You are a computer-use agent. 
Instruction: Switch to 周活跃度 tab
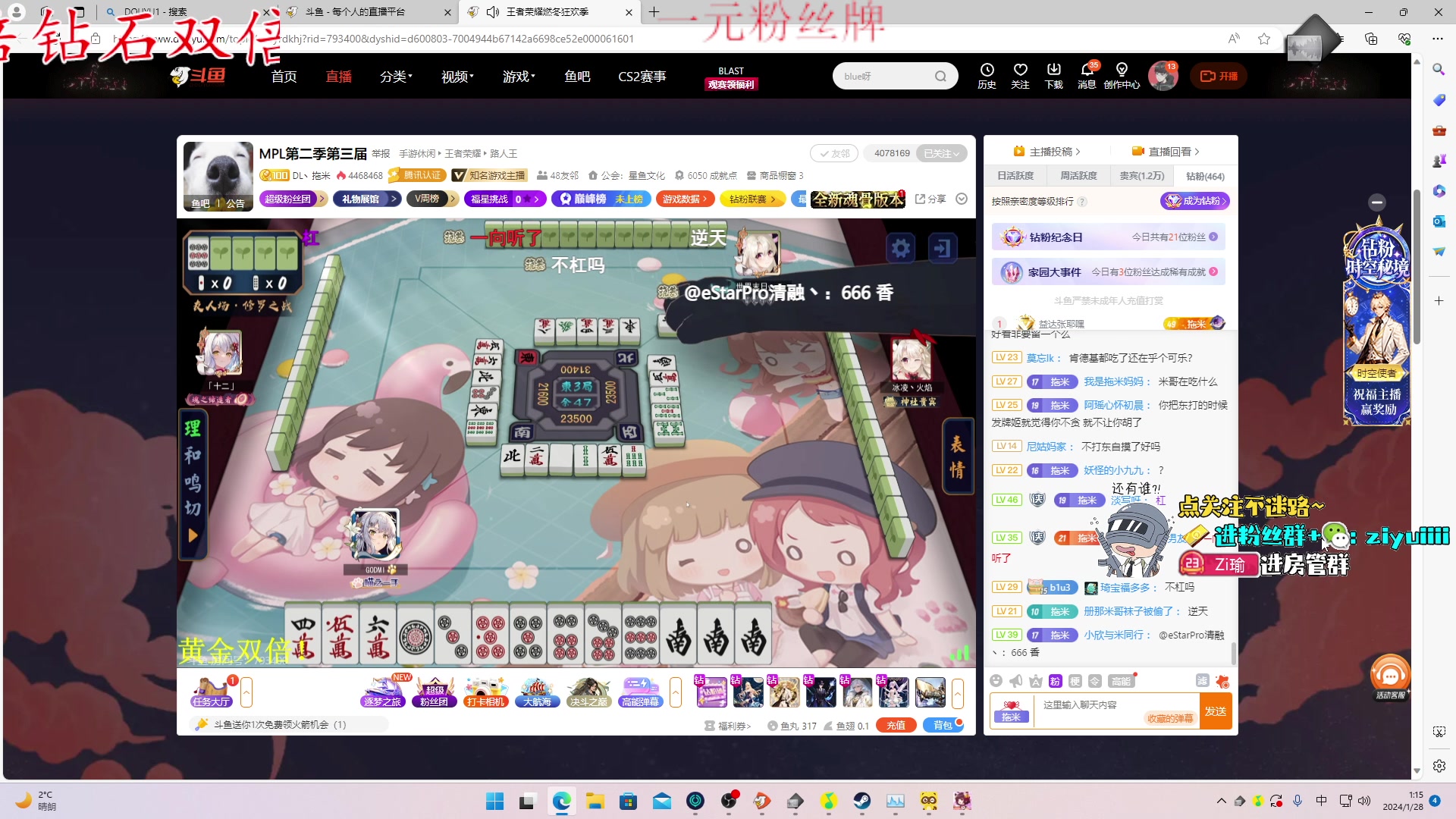[1078, 176]
